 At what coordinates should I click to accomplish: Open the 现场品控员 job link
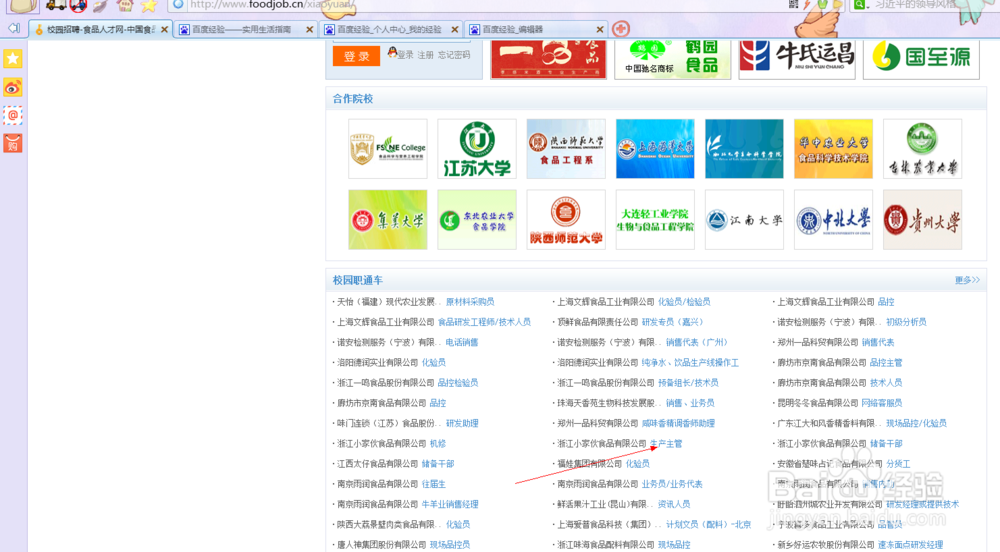(450, 544)
